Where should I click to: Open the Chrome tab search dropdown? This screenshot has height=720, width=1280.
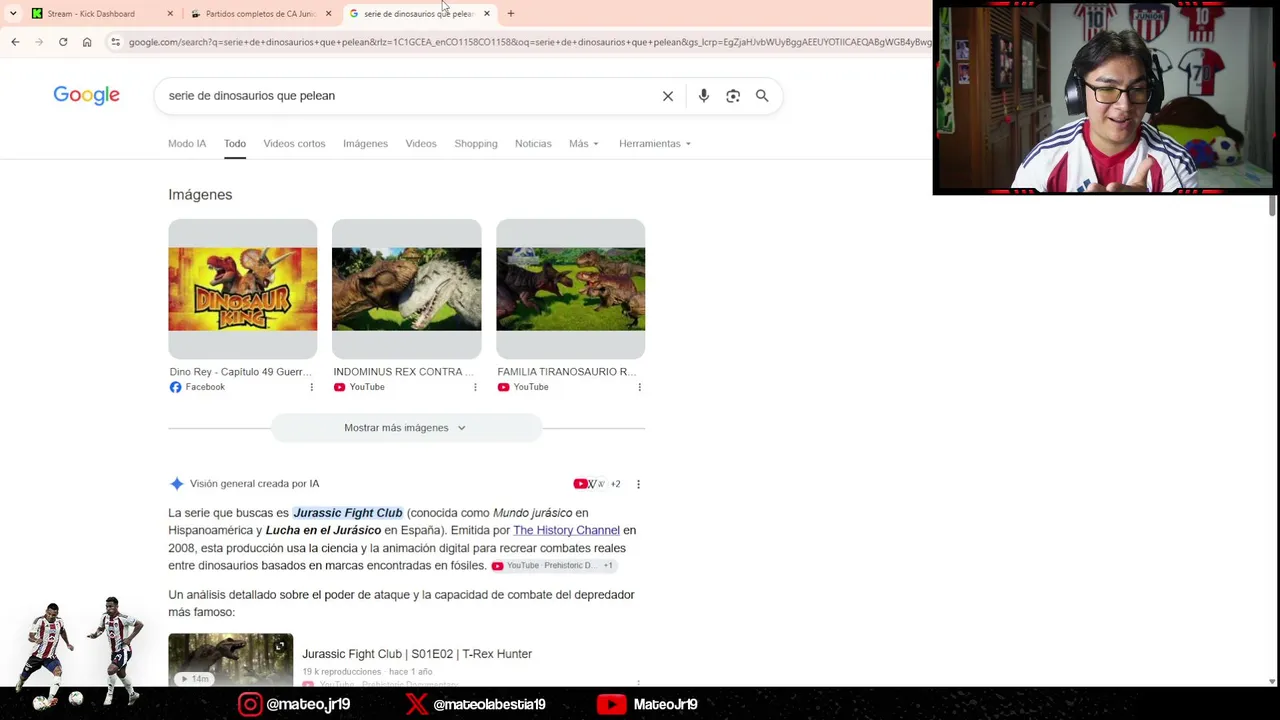click(x=13, y=14)
